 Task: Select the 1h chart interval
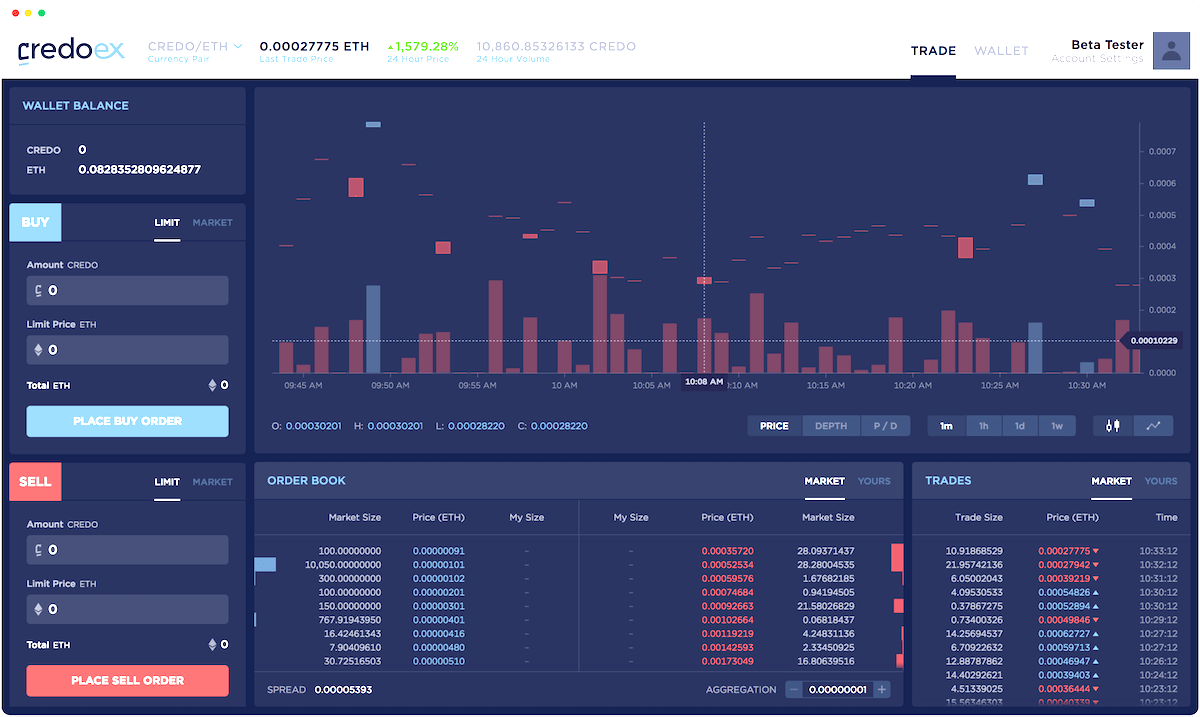[983, 426]
